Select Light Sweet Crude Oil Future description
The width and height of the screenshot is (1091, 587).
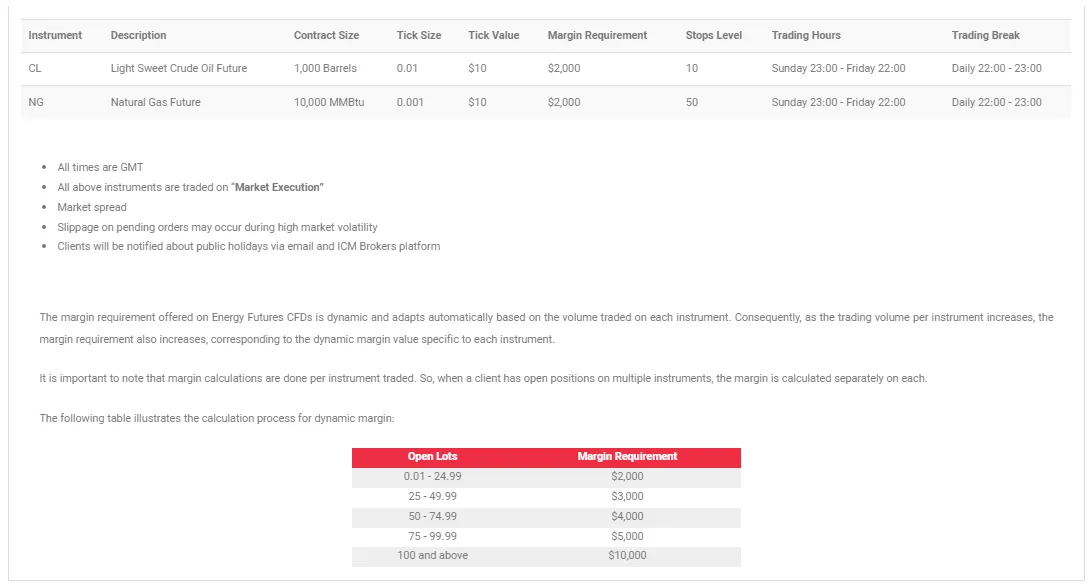point(178,68)
